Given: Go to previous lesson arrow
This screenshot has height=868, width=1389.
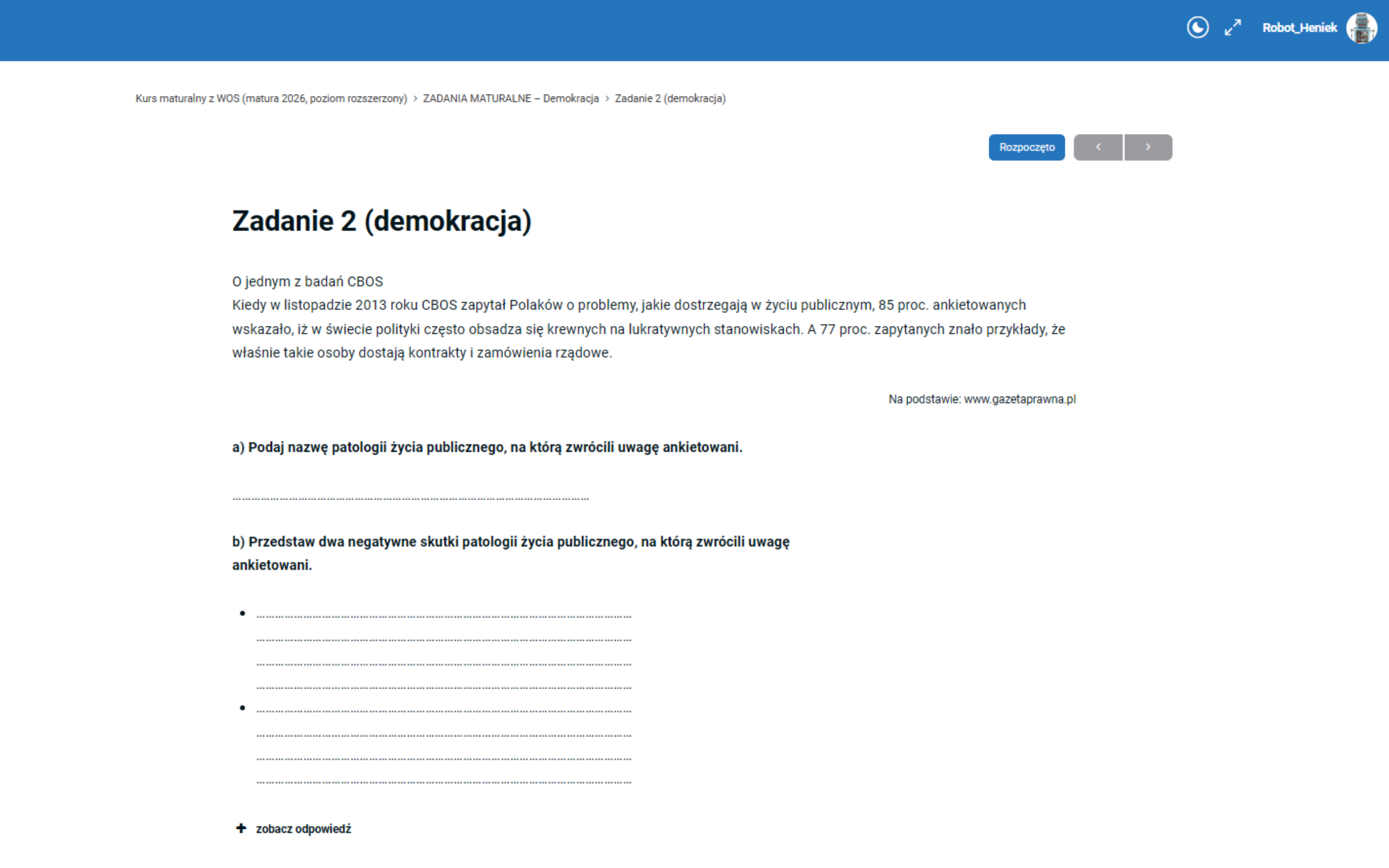Looking at the screenshot, I should point(1098,147).
